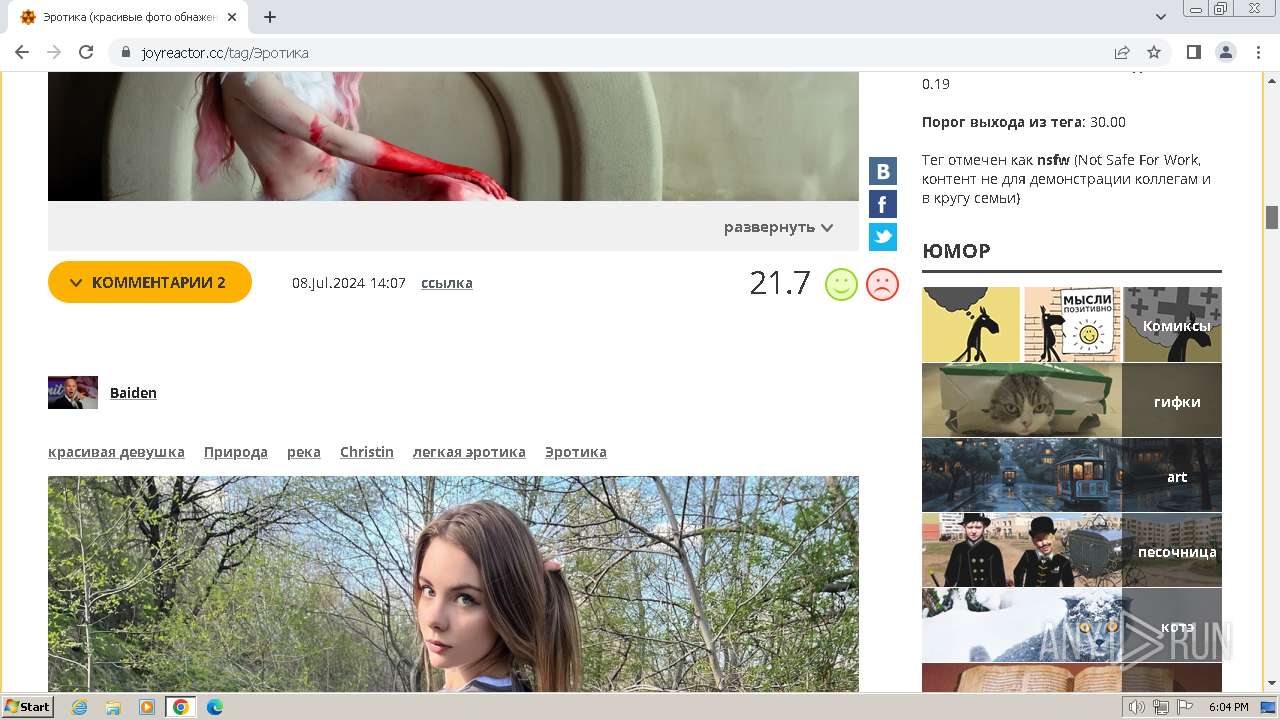Open media player from taskbar
This screenshot has width=1280, height=720.
tap(147, 707)
